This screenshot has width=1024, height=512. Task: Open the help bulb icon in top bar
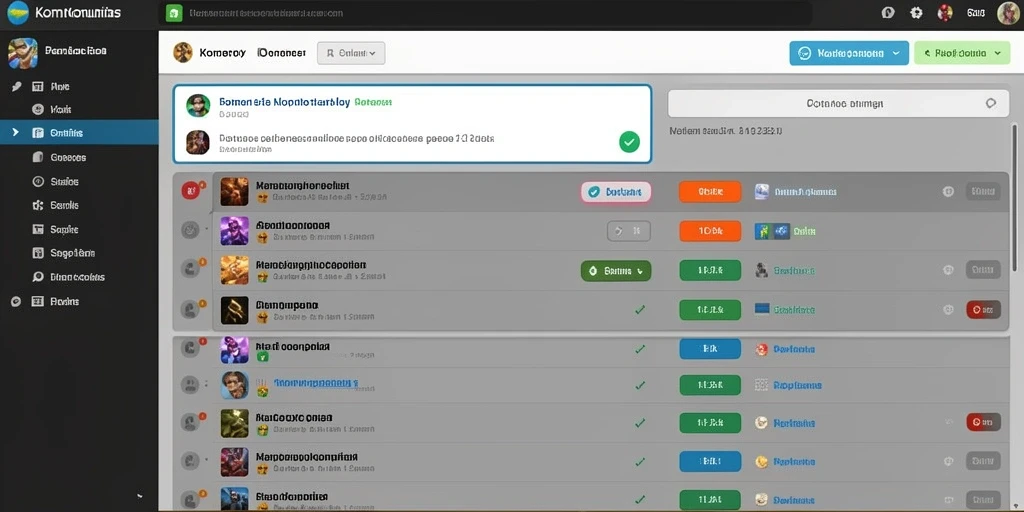[x=888, y=12]
